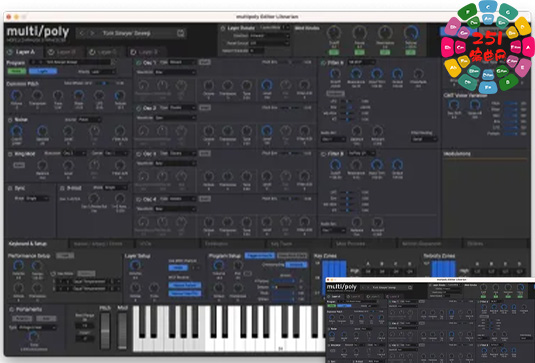Toggle the Layer Rotate power icon

click(x=223, y=28)
